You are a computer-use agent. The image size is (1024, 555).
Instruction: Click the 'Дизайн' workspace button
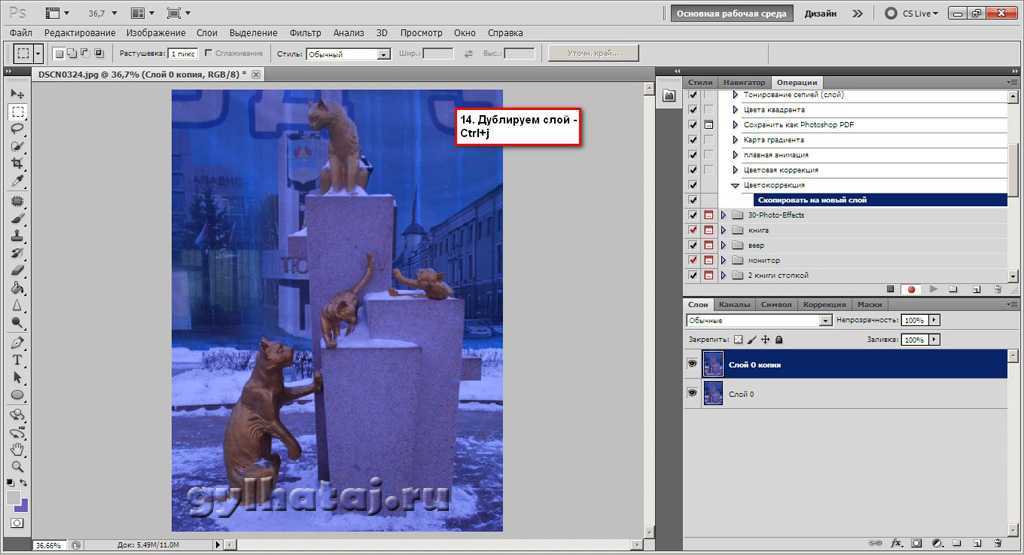point(820,14)
